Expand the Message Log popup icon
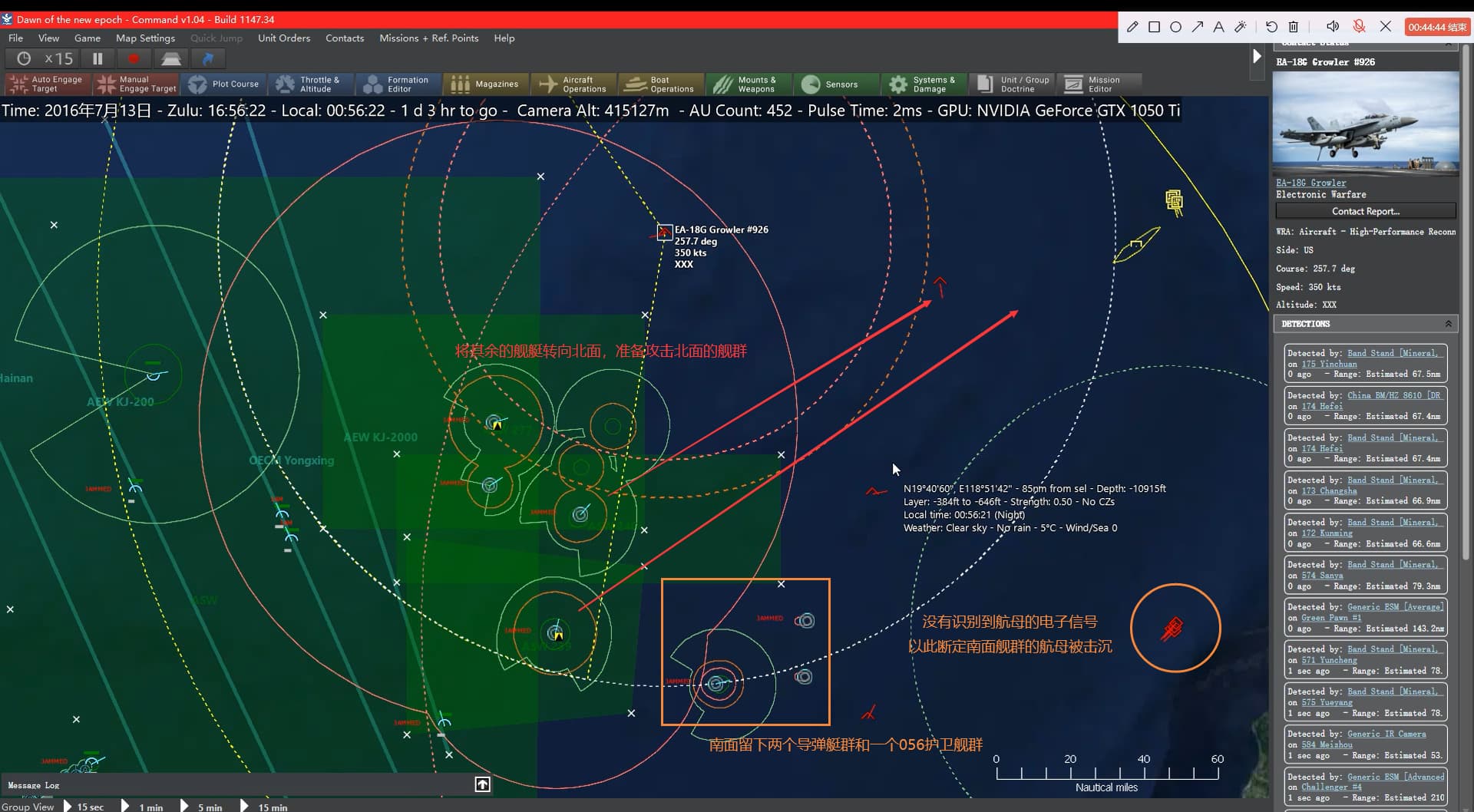The width and height of the screenshot is (1474, 812). [482, 784]
